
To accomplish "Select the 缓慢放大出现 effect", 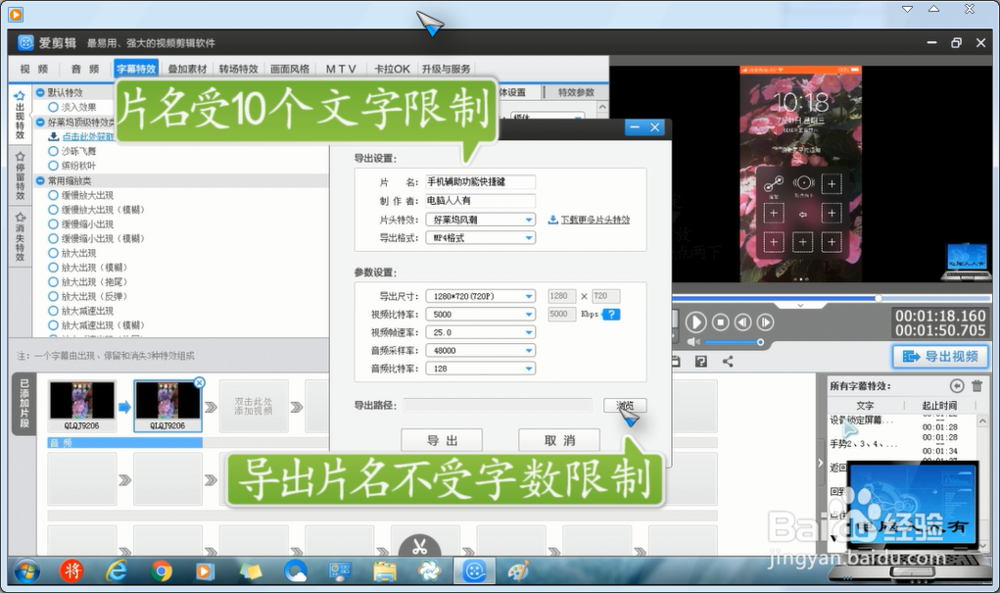I will [54, 195].
